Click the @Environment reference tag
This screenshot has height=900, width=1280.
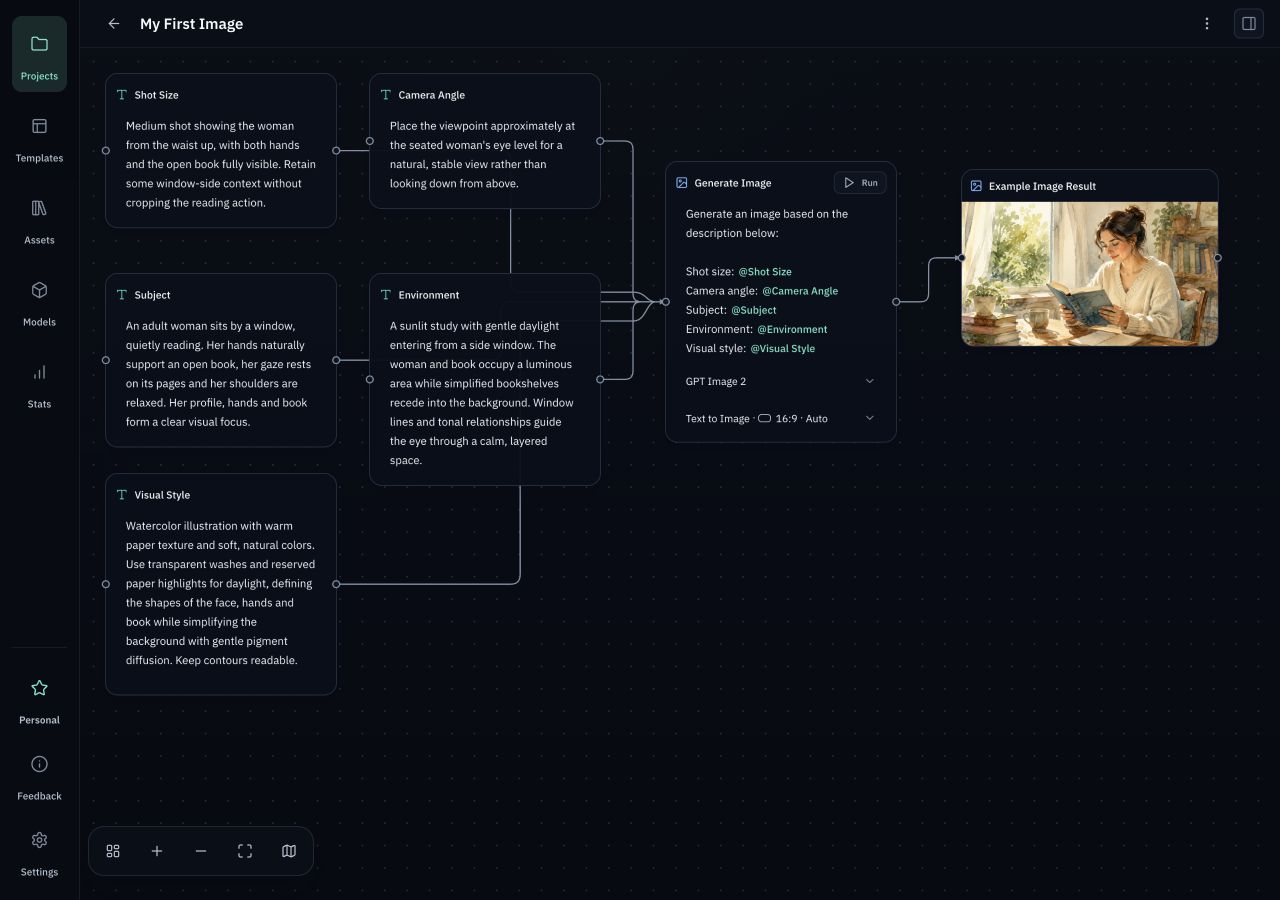point(792,329)
